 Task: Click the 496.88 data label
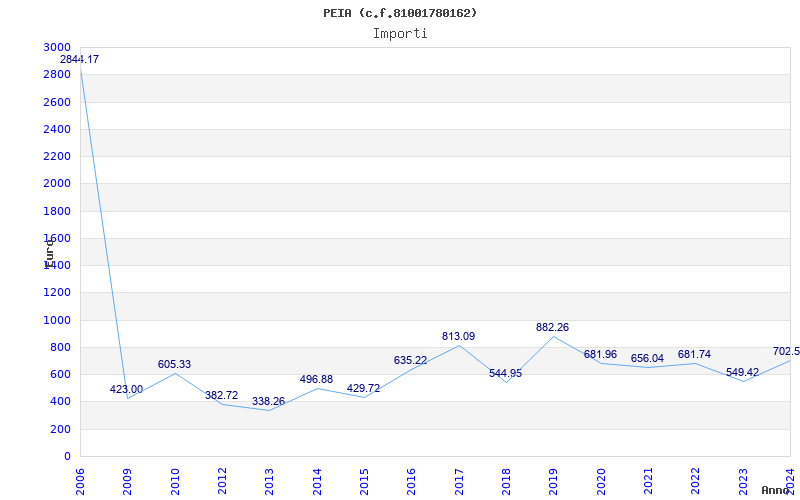(316, 380)
